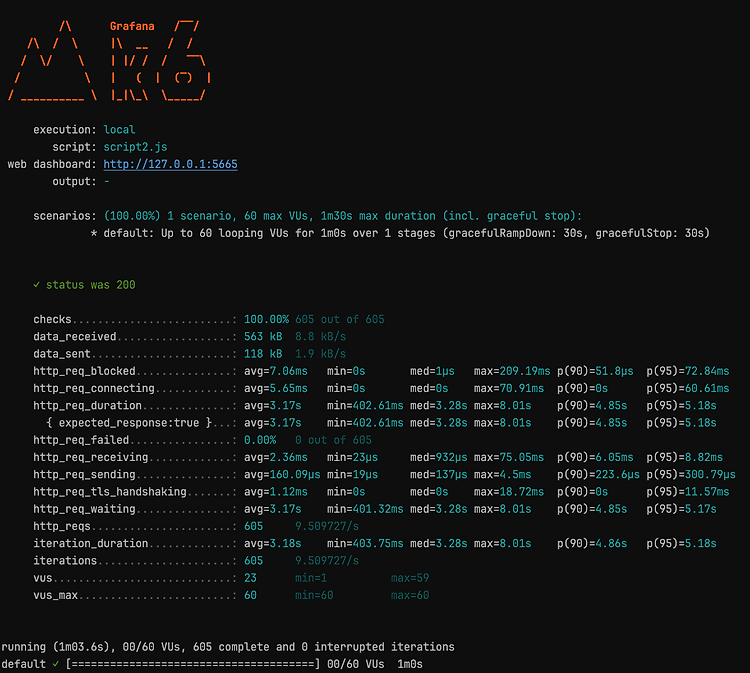Click the 1.9 kB/s send rate
This screenshot has width=750, height=673.
[x=320, y=354]
